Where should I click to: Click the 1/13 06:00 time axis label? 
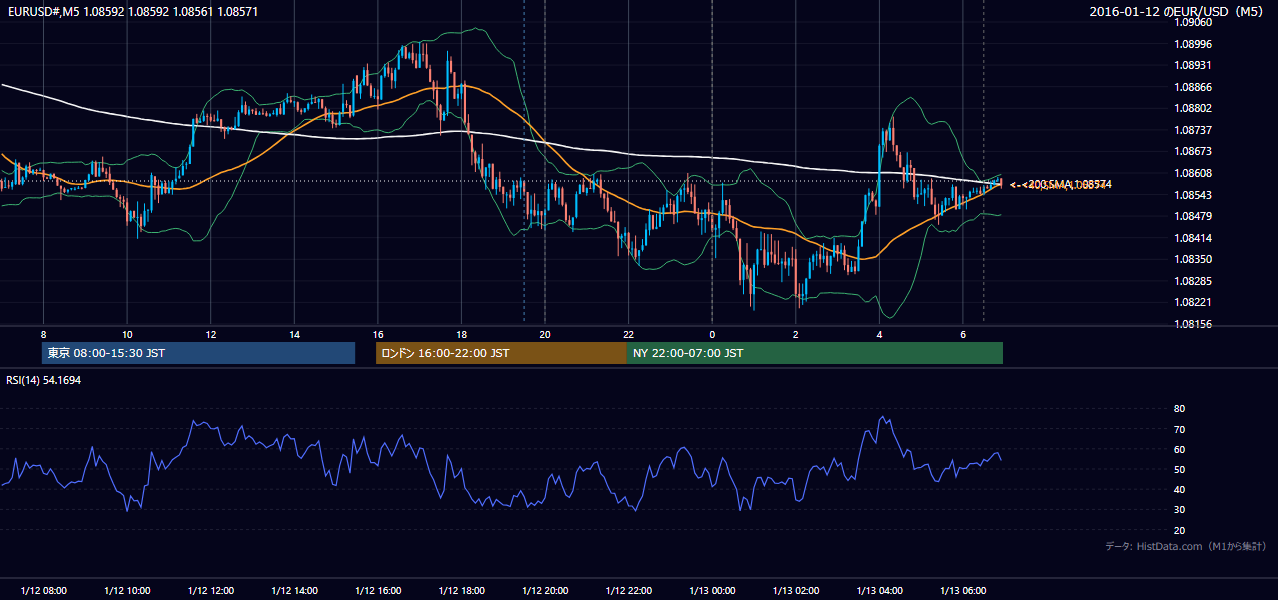click(963, 591)
